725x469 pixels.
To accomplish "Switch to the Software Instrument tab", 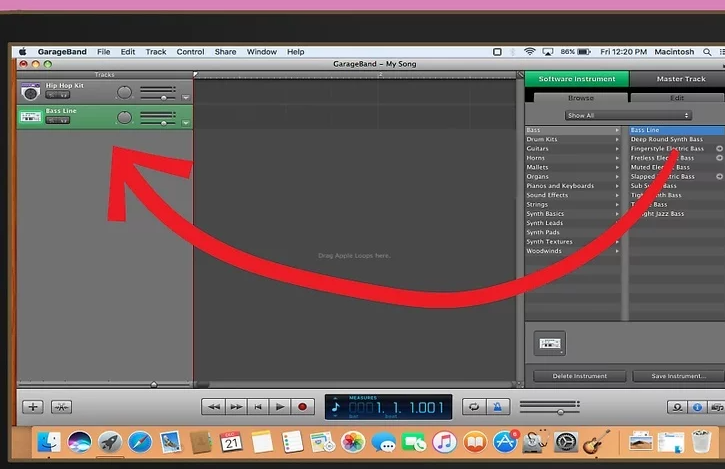I will click(x=577, y=79).
